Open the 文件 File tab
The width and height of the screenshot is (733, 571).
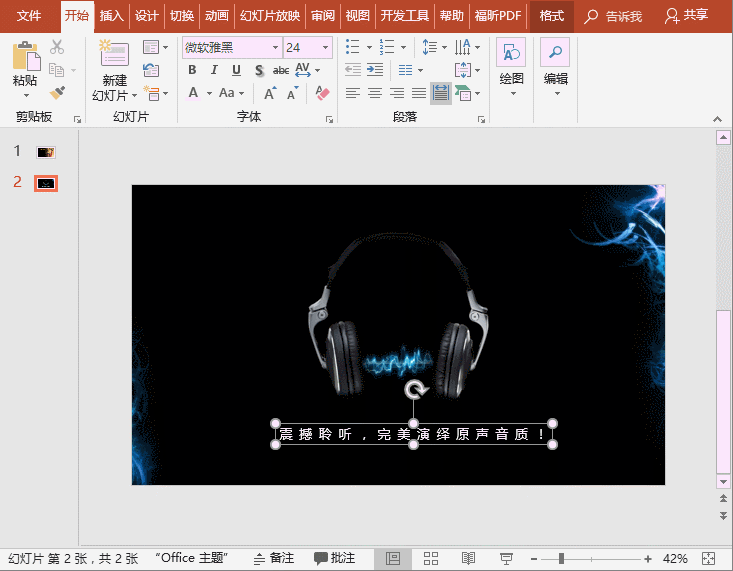[x=29, y=16]
